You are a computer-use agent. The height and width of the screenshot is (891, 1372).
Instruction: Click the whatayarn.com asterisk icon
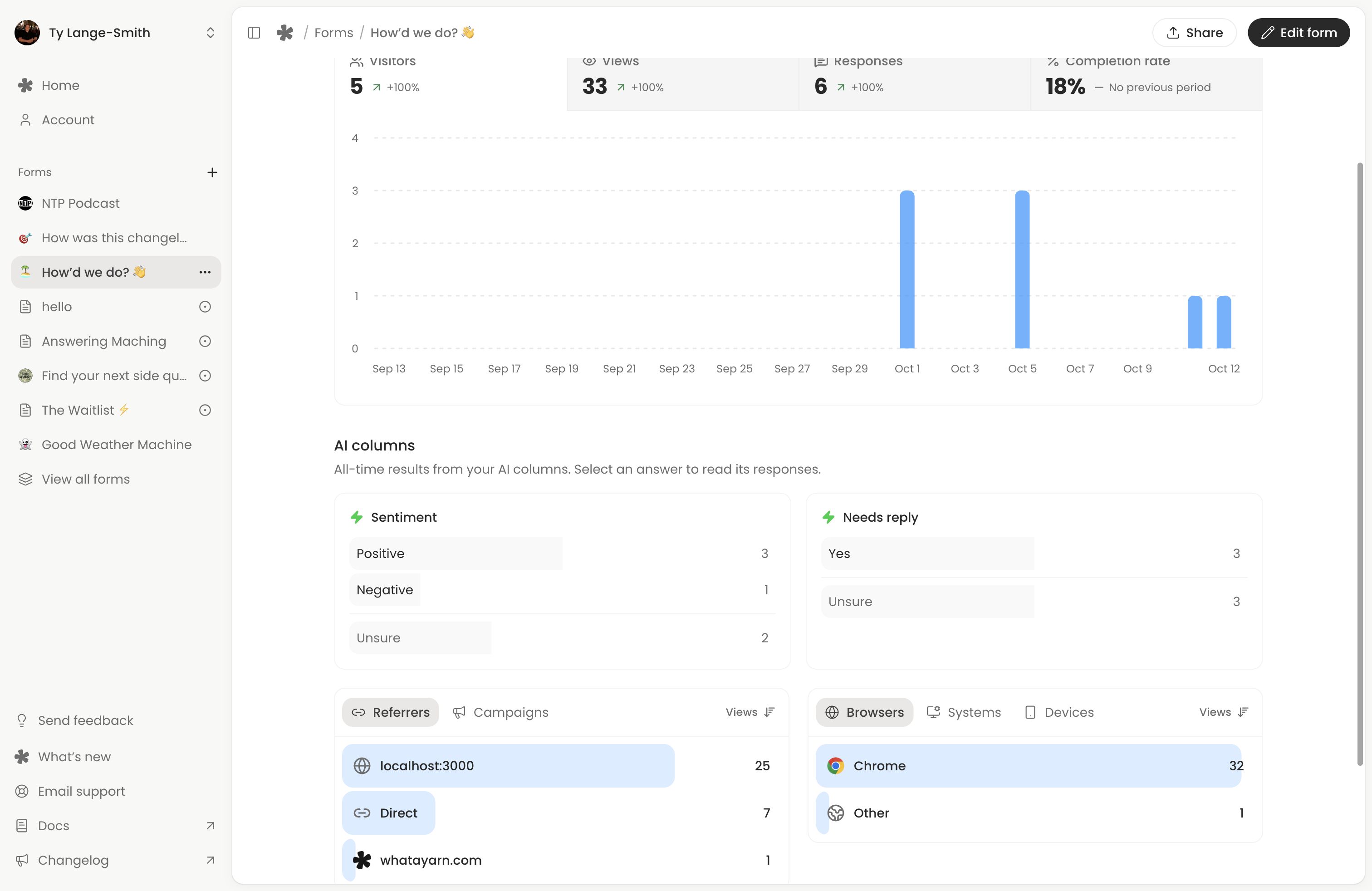[362, 861]
